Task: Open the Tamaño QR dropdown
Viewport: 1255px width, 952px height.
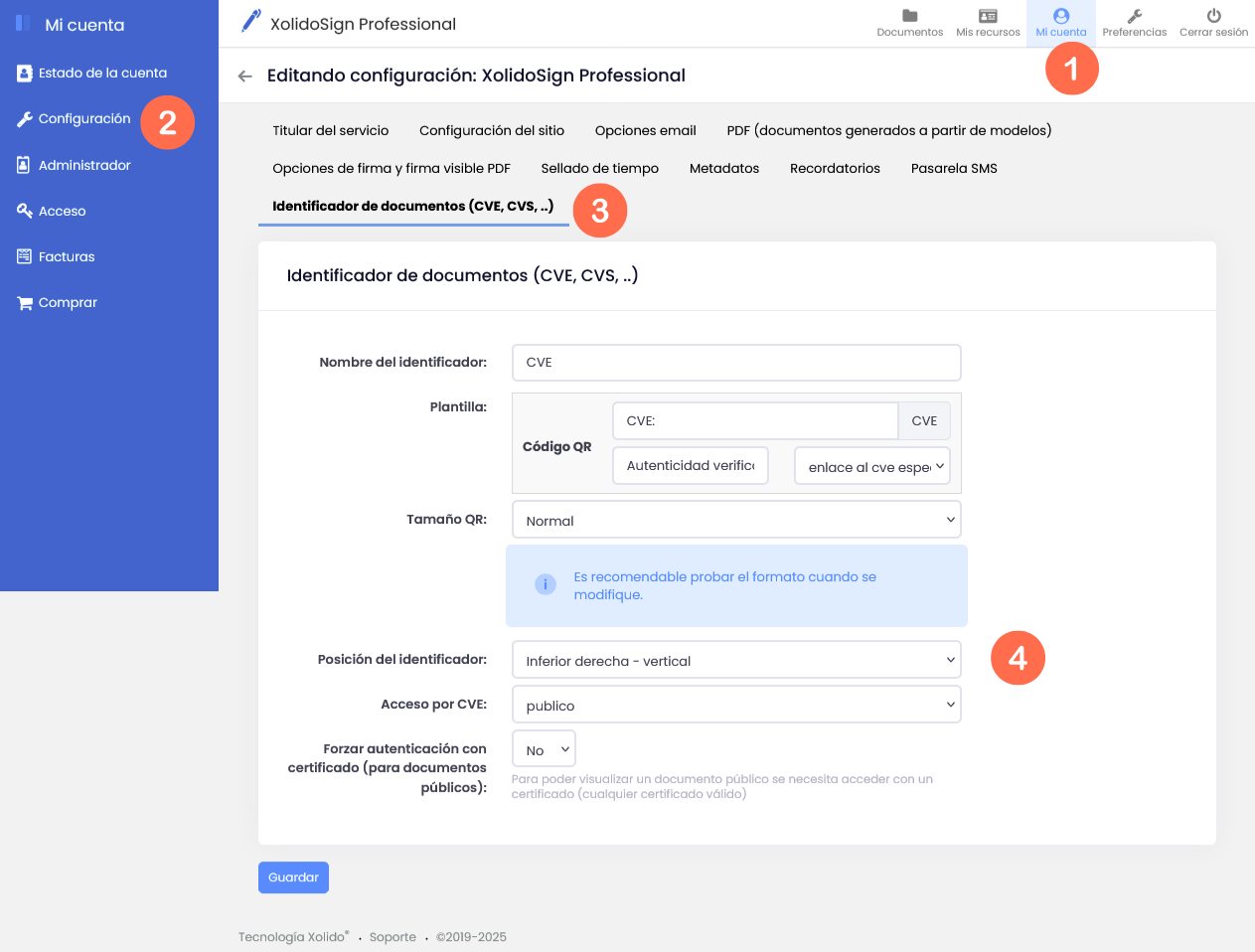Action: point(736,520)
